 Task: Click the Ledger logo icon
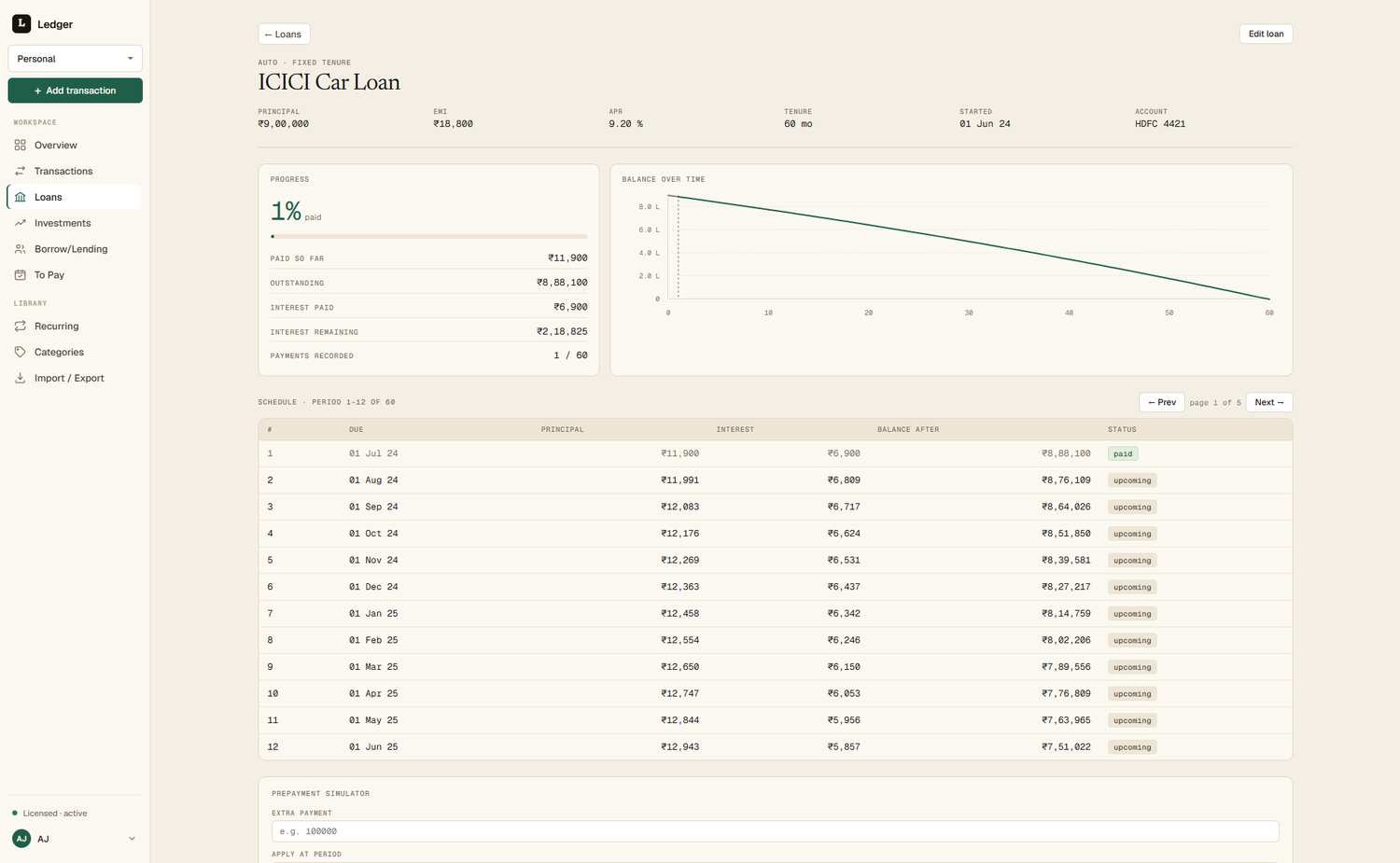click(x=21, y=23)
